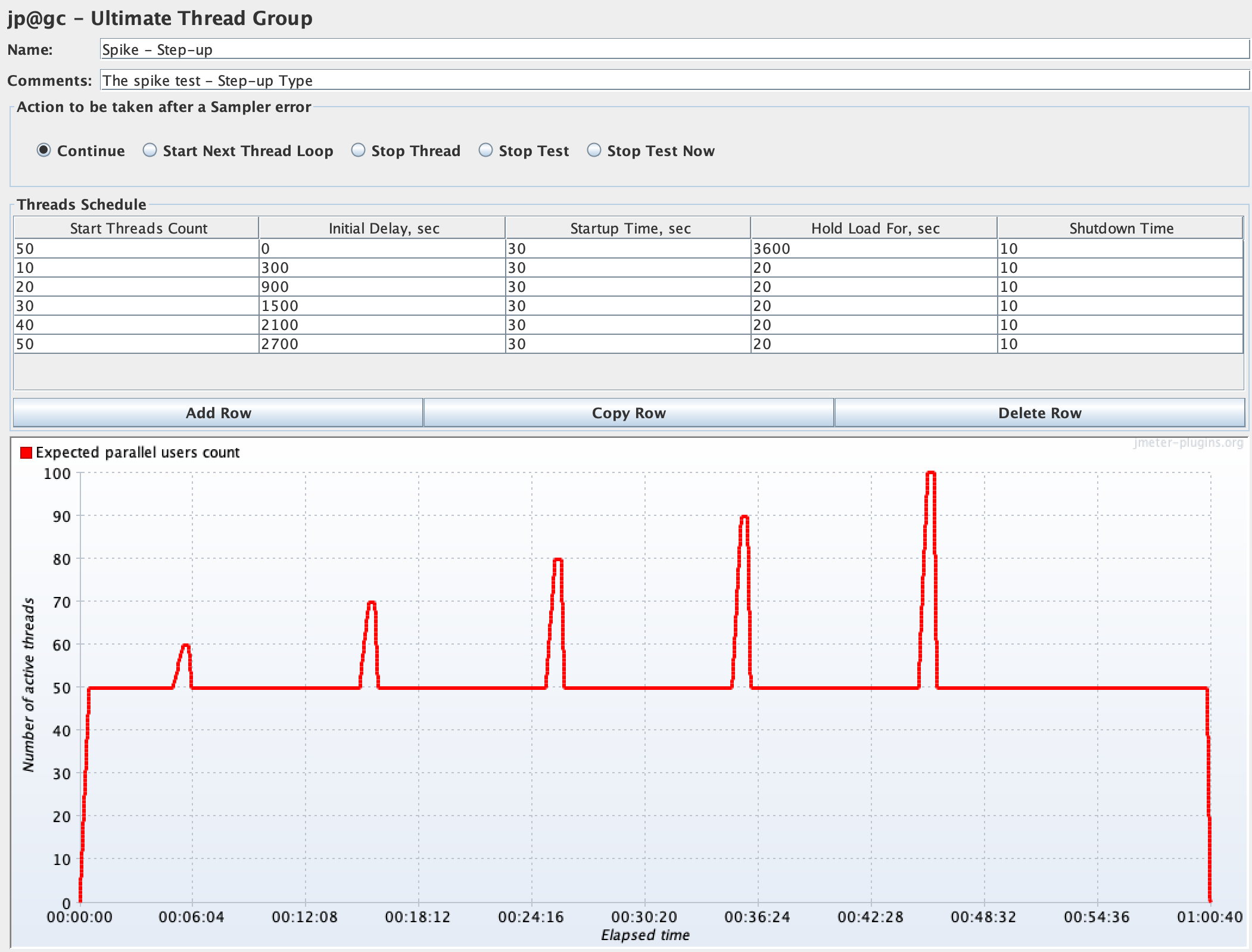Click Hold Load For, sec header
Screen dimensions: 1252x952
point(875,228)
